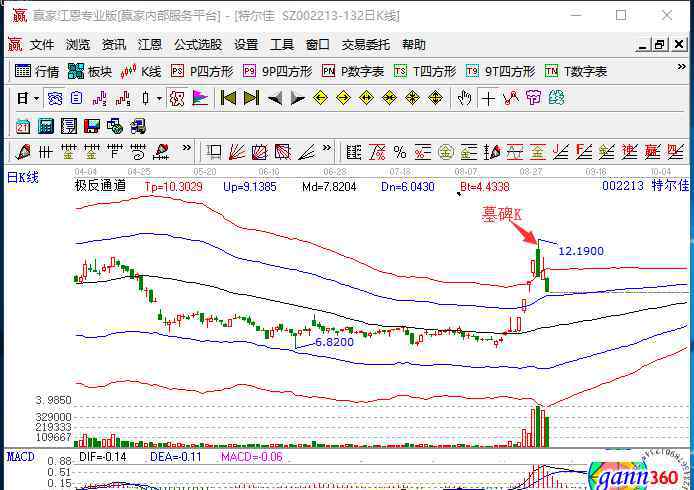
Task: Open the 帮助 menu
Action: [x=414, y=45]
